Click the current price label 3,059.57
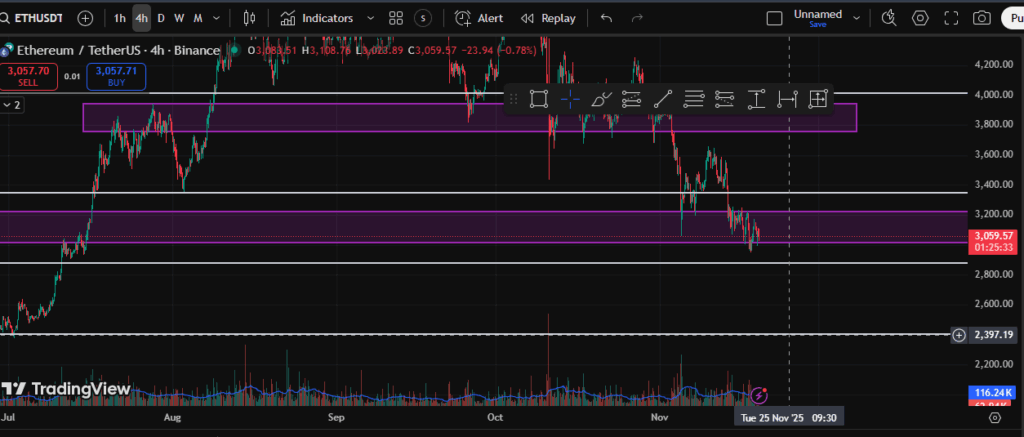1024x437 pixels. point(994,236)
